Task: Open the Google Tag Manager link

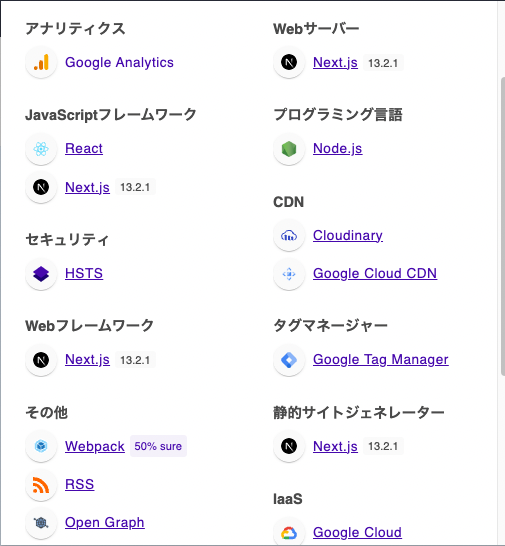Action: pos(381,359)
